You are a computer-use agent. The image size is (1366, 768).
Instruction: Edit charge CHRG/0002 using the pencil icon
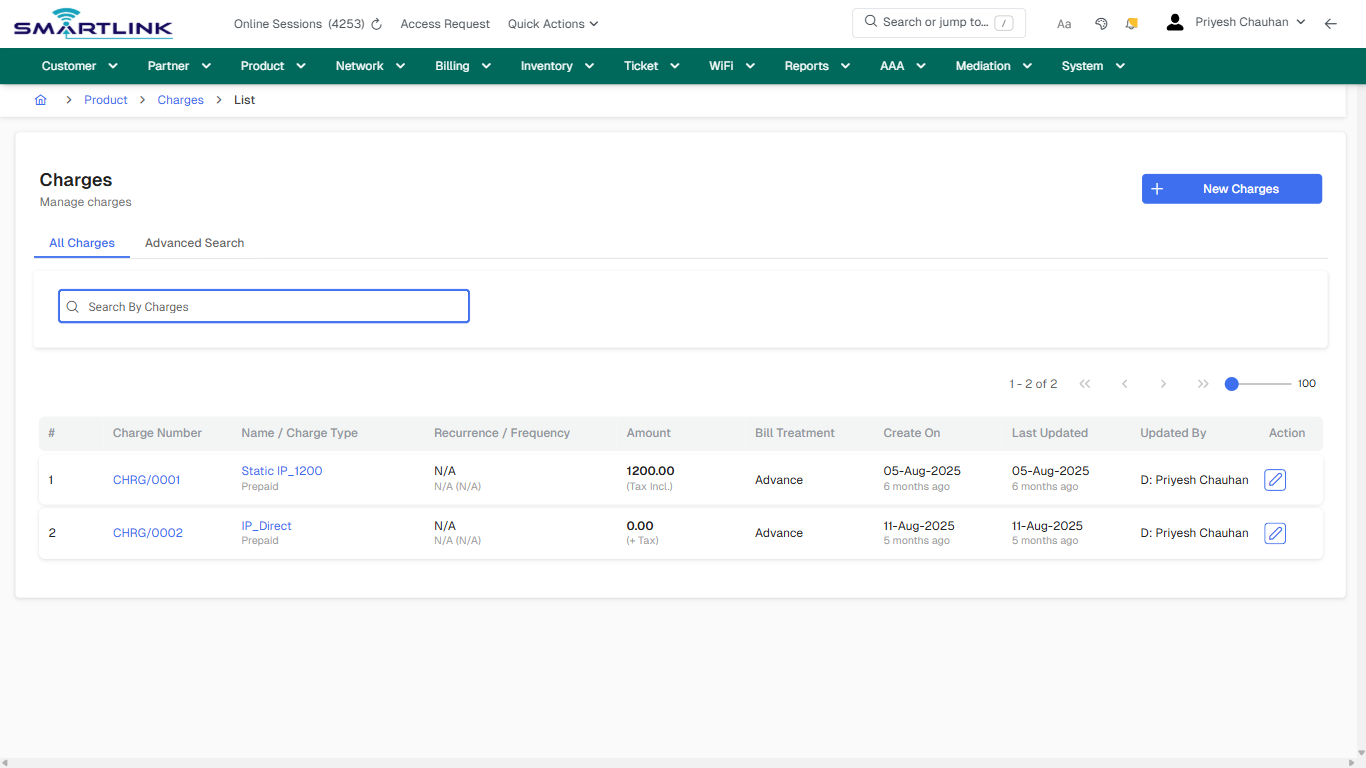[1274, 533]
